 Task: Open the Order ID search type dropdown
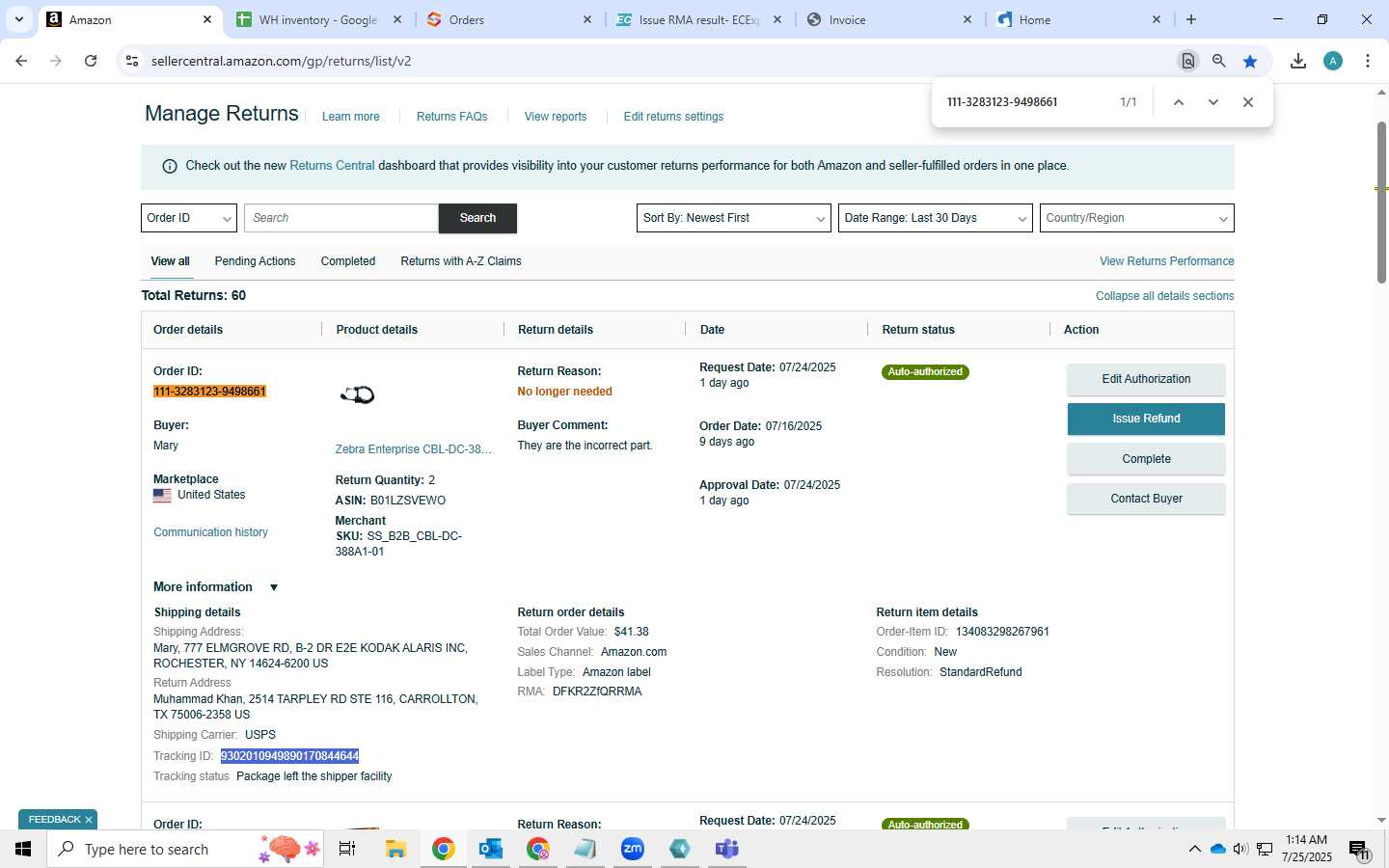pos(189,218)
